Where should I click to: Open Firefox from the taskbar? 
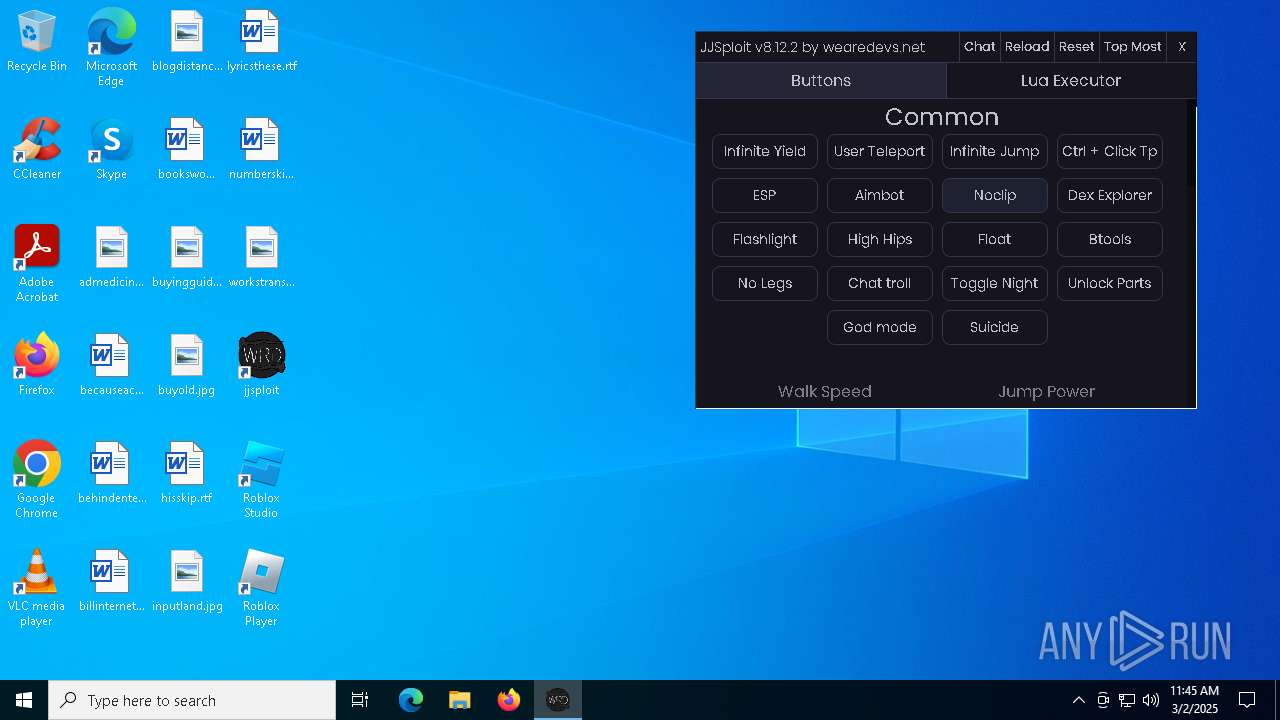(509, 700)
